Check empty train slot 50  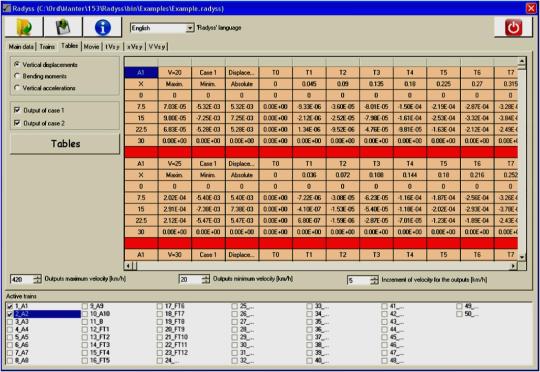(459, 314)
